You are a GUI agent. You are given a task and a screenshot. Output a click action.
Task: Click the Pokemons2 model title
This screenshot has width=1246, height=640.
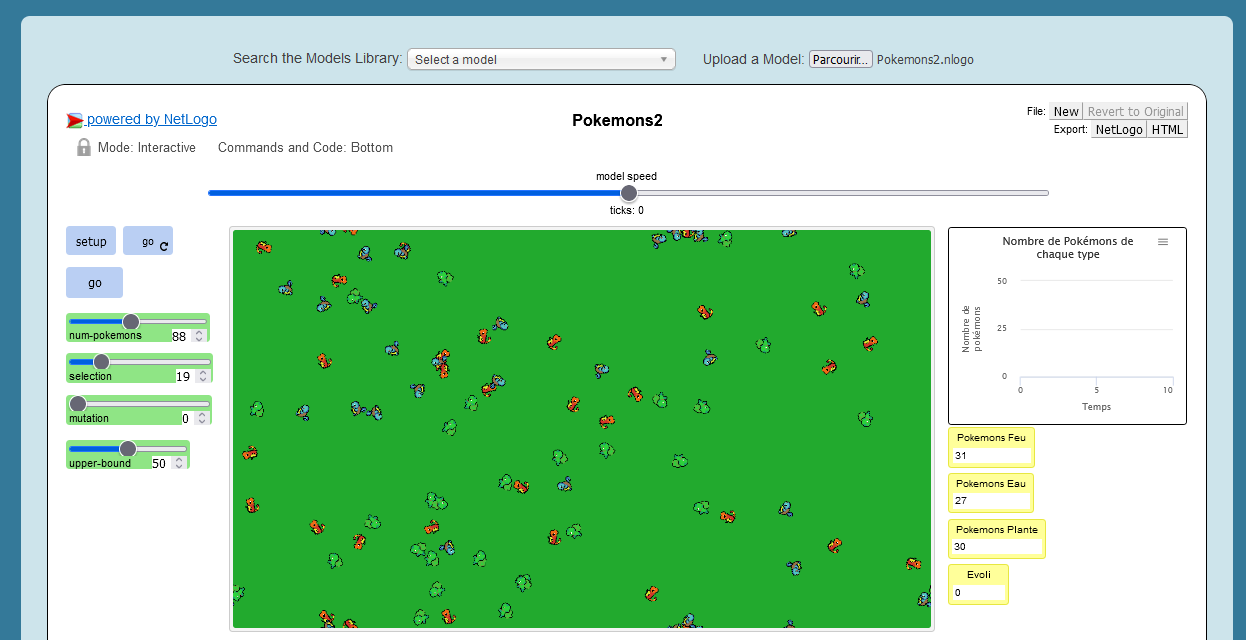tap(617, 121)
